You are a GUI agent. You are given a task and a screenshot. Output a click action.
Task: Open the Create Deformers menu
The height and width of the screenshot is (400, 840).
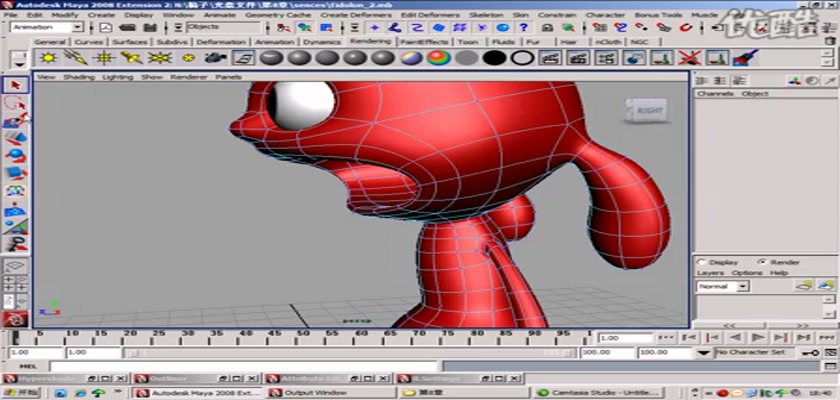(x=357, y=15)
